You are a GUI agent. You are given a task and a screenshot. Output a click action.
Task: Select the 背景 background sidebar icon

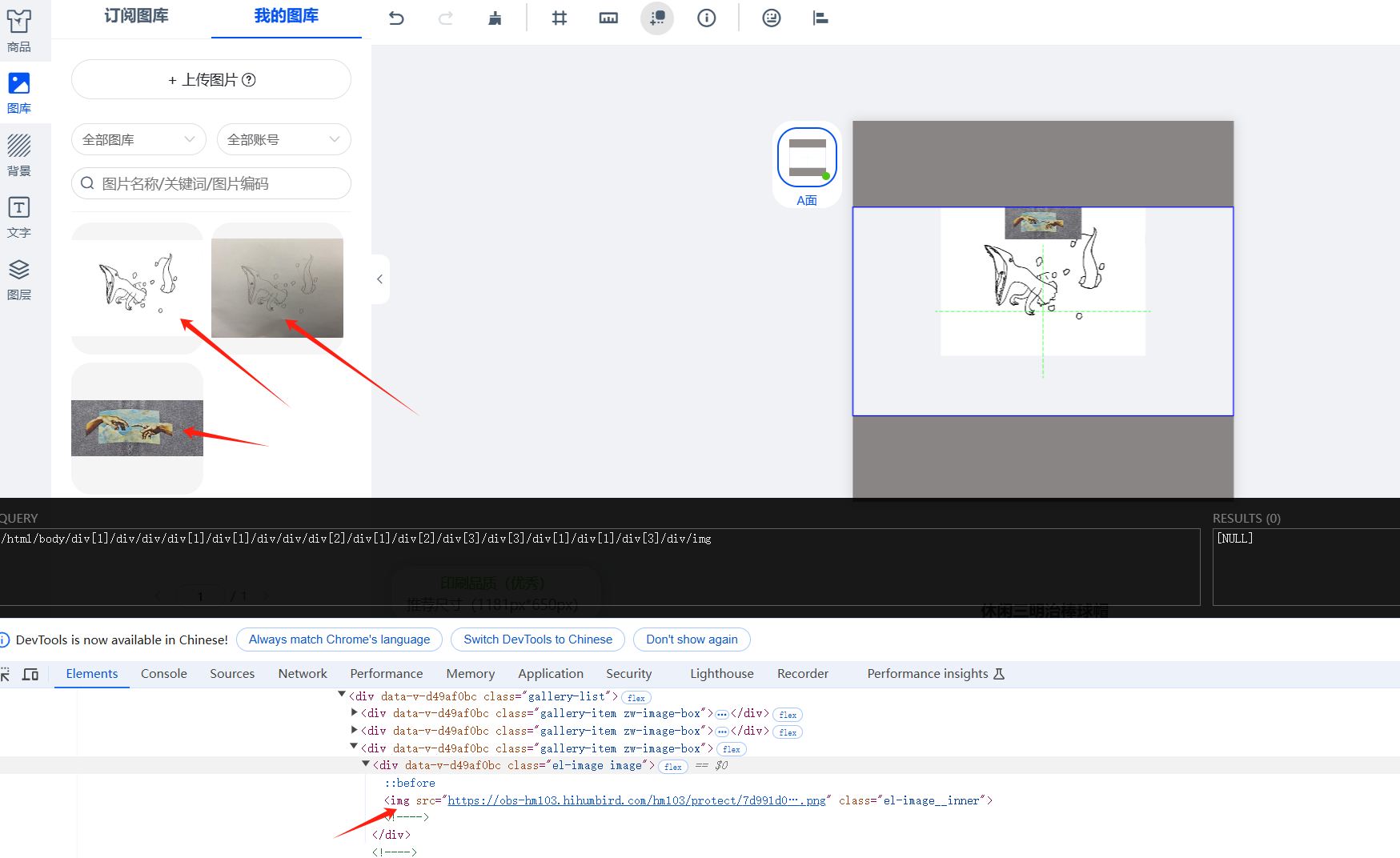coord(19,154)
